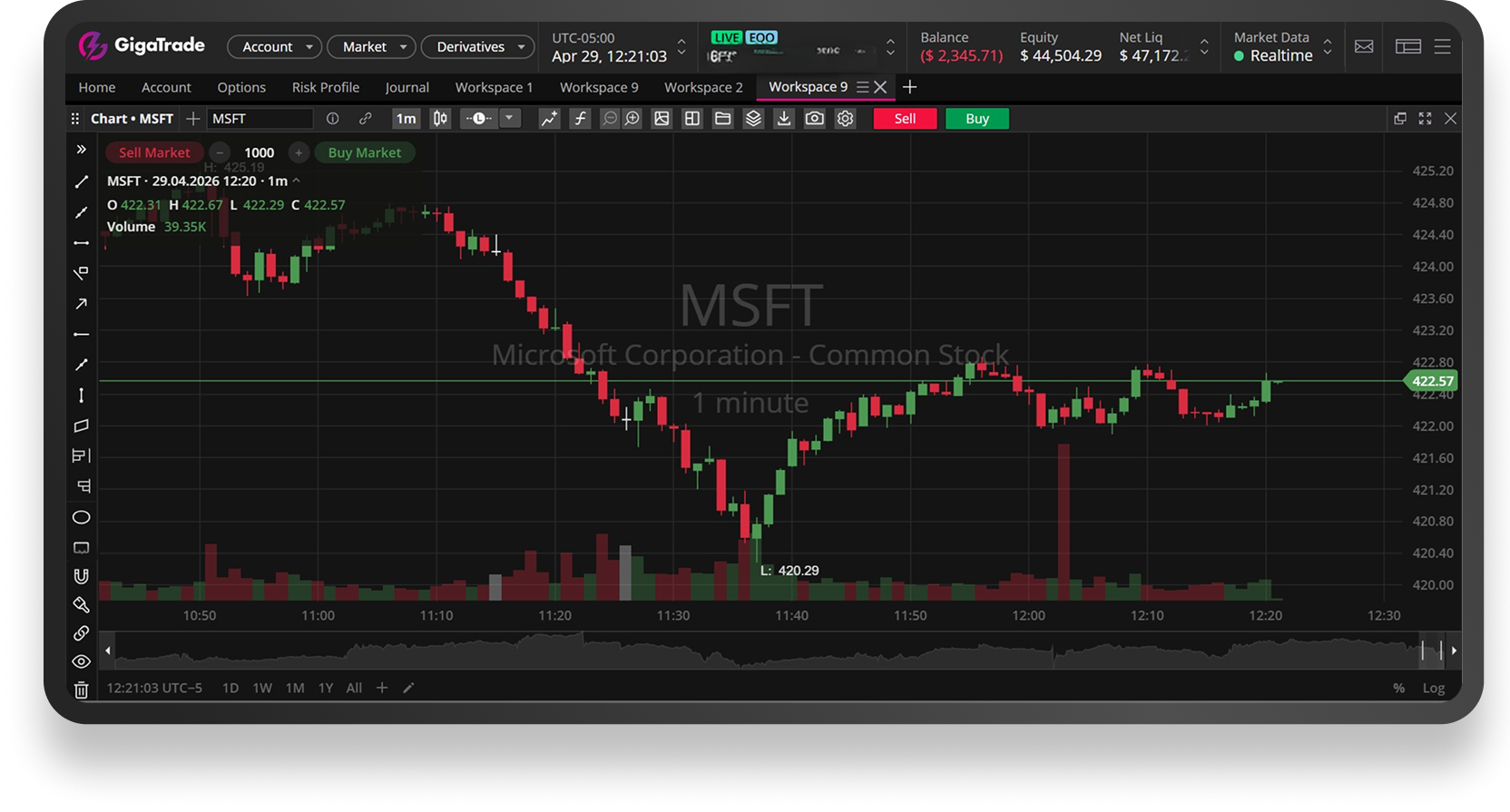The image size is (1510, 812).
Task: Select the parallelogram channel tool
Action: tap(81, 426)
